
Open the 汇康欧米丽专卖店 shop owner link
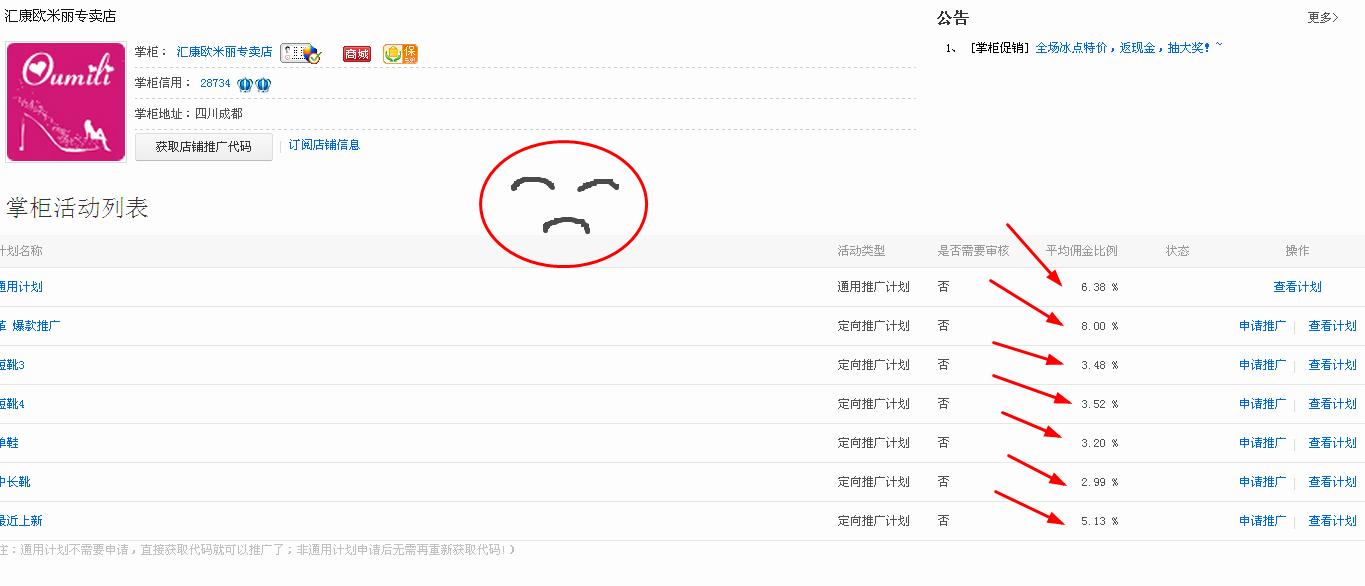[x=224, y=52]
